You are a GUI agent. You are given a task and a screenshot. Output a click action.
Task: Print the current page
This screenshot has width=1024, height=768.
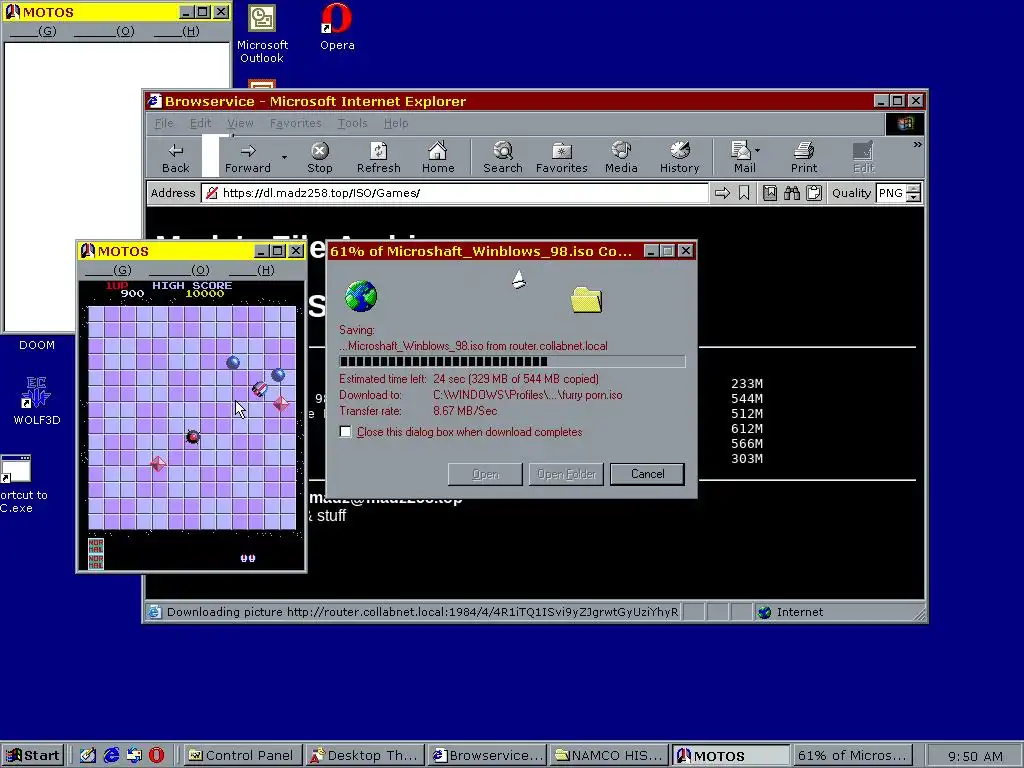point(804,157)
